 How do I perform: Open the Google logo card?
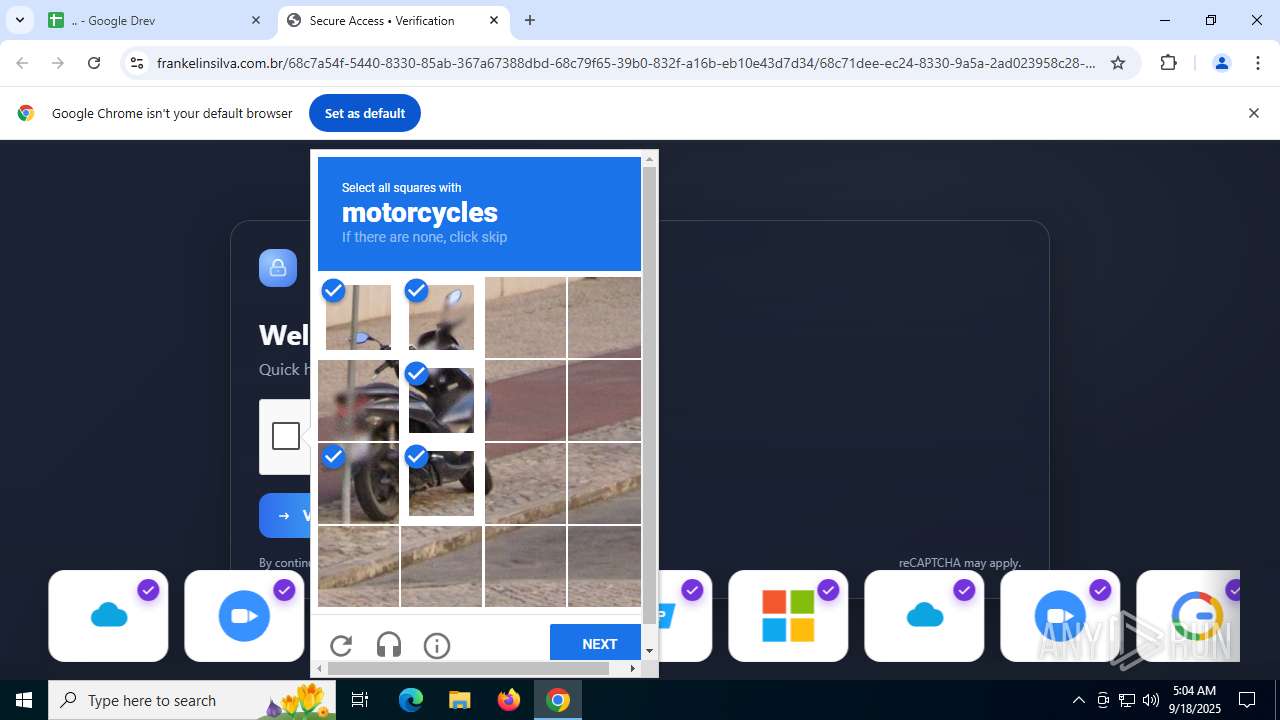tap(1189, 616)
